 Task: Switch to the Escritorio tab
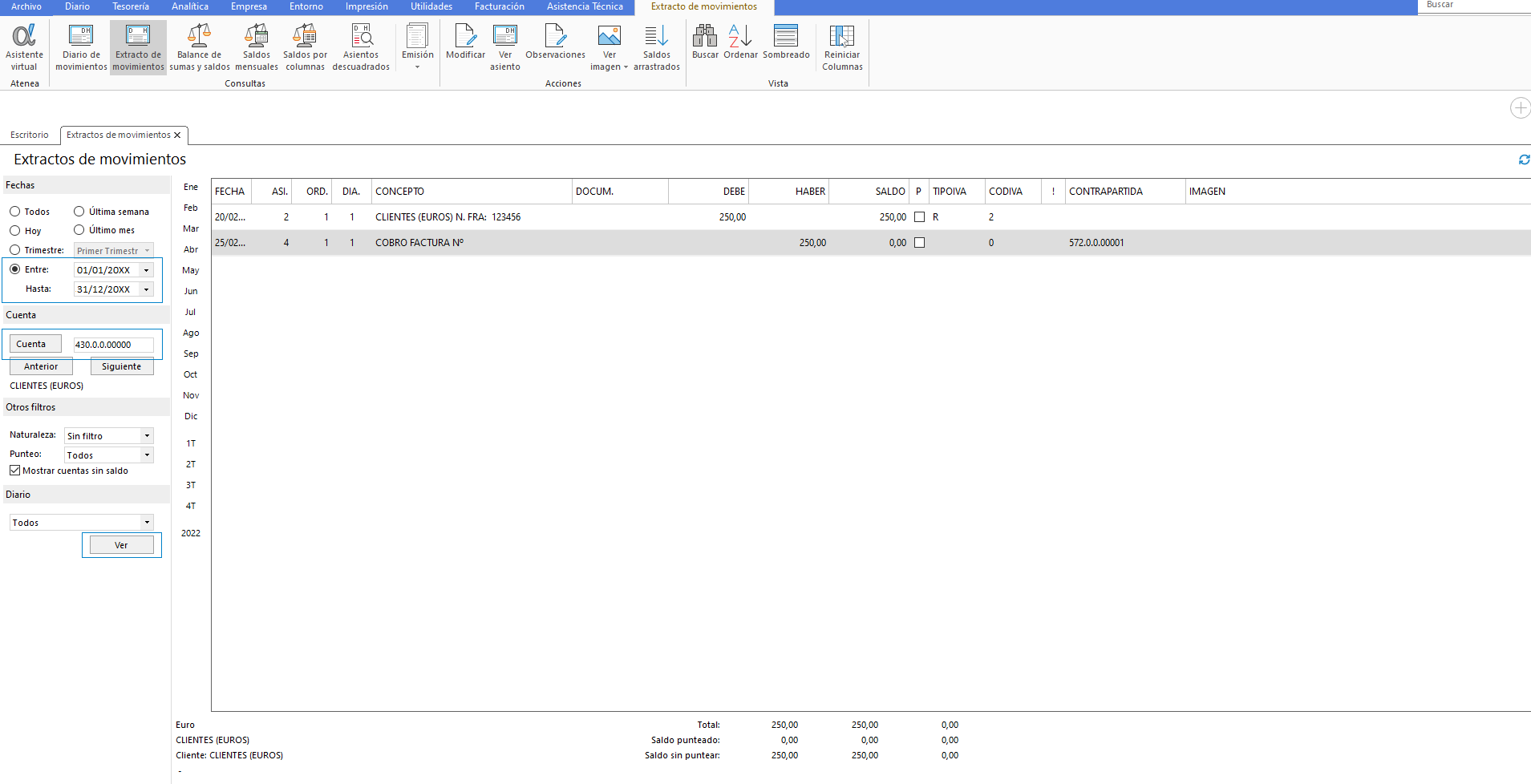30,135
